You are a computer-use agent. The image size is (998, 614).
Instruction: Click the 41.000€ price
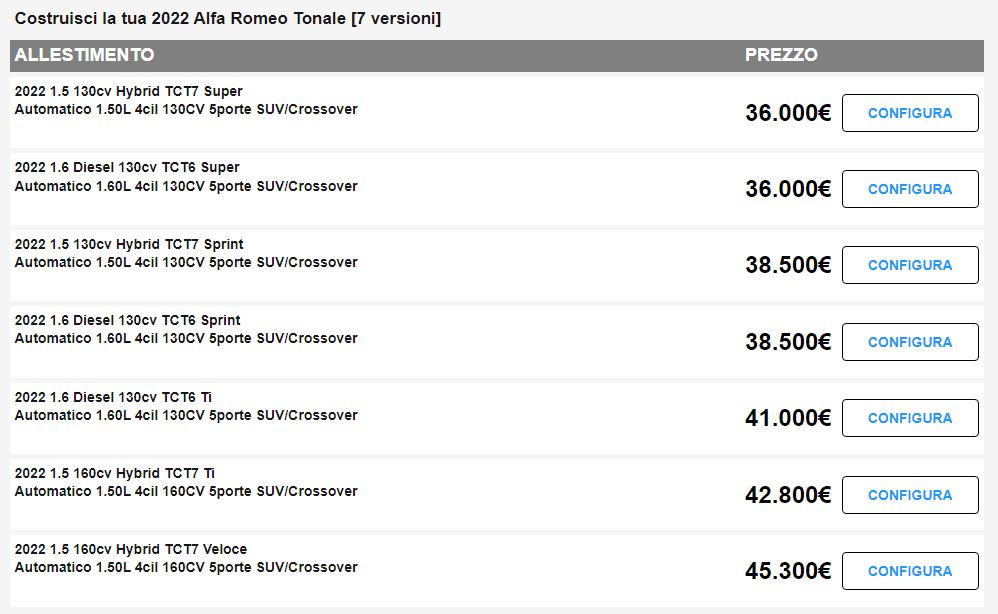click(x=787, y=418)
